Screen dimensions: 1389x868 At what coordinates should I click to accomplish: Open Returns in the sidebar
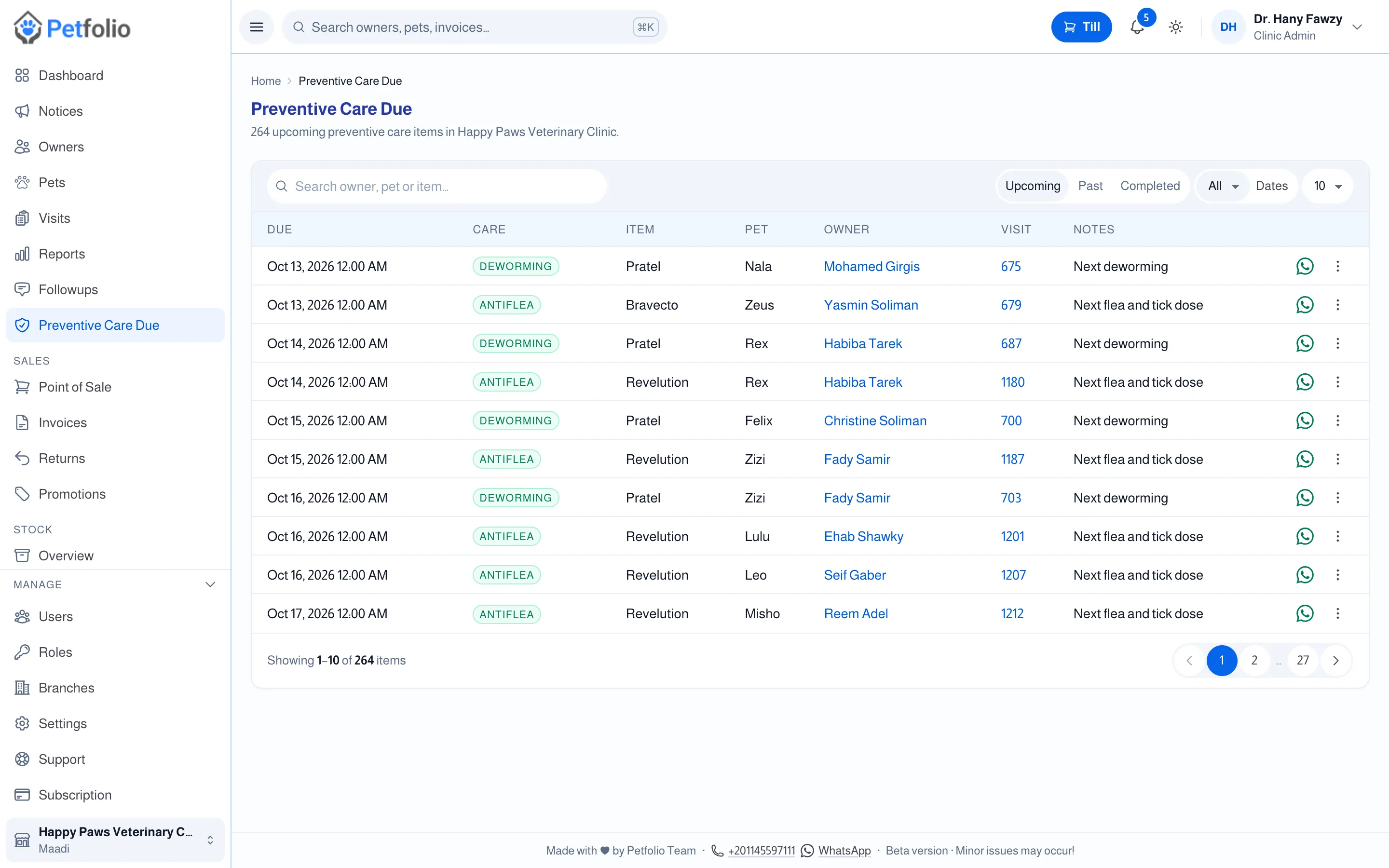115,458
